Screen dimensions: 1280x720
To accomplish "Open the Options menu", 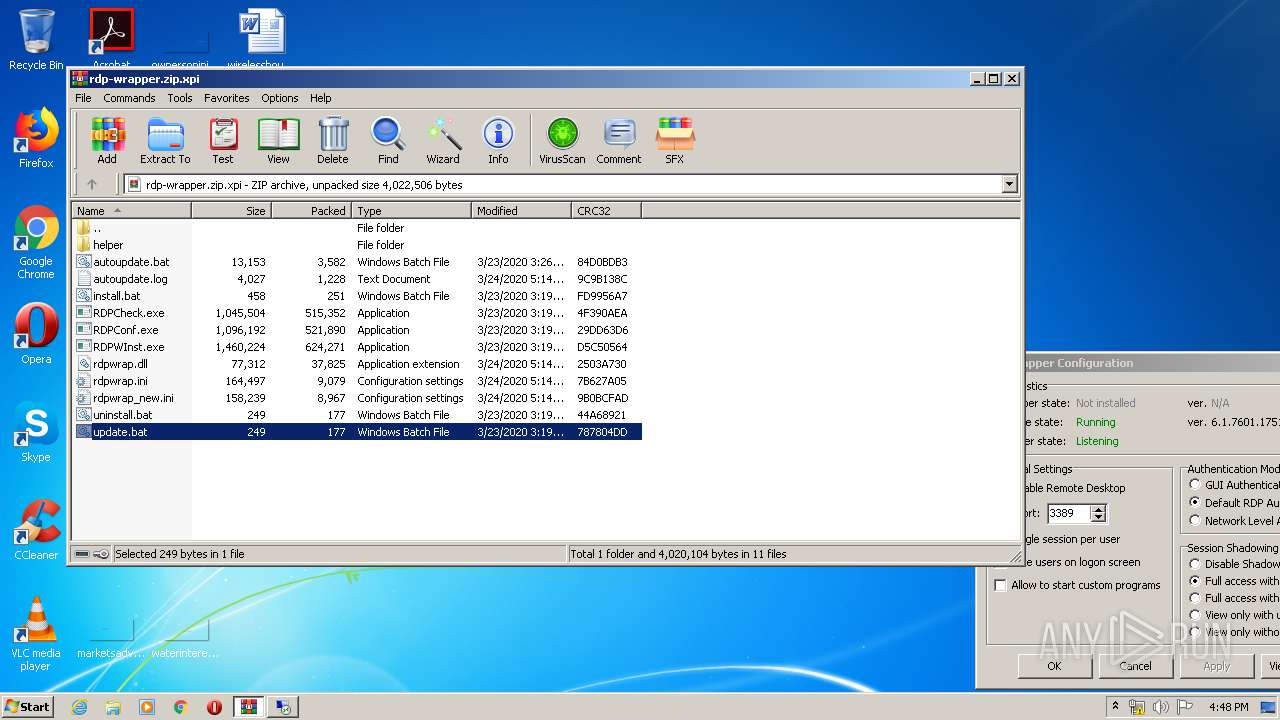I will coord(280,98).
